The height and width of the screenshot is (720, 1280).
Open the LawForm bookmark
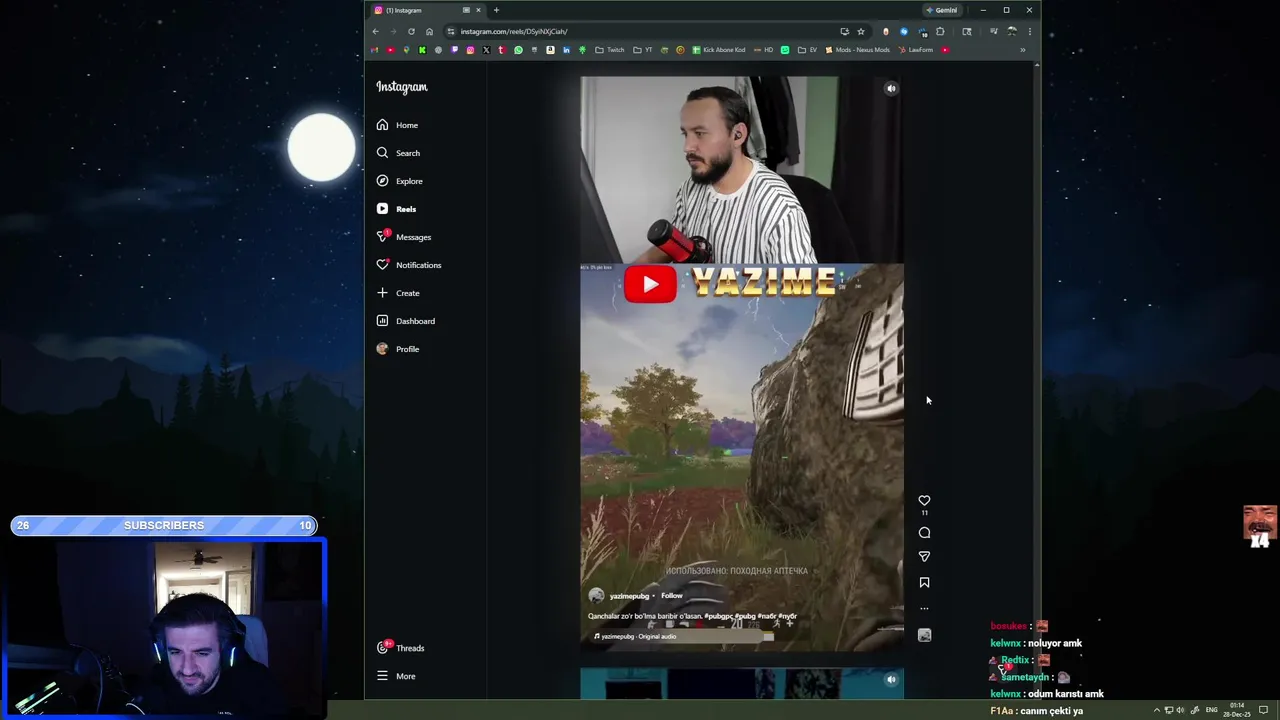tap(916, 50)
